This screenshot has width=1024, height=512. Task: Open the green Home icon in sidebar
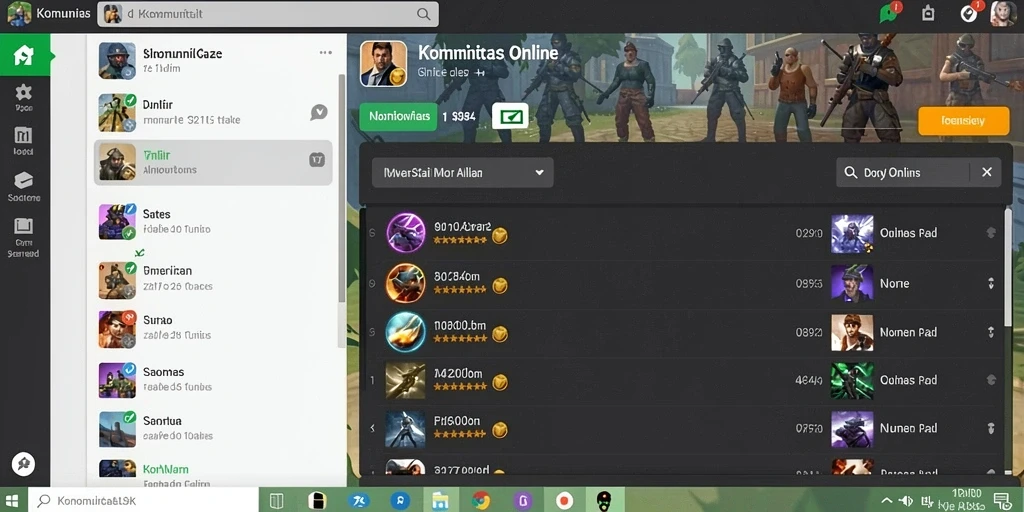23,56
